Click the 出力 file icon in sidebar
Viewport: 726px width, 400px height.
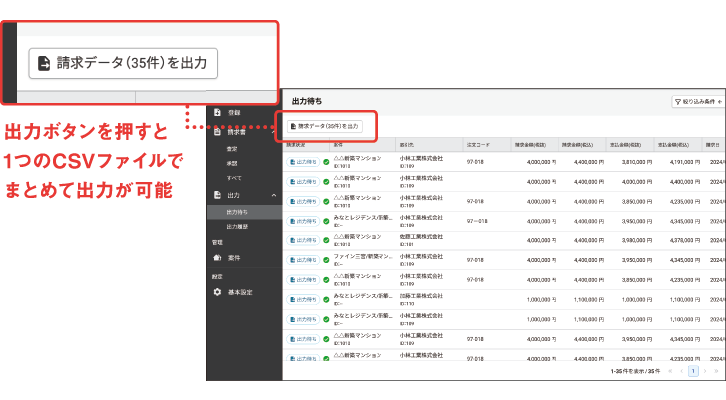(217, 195)
